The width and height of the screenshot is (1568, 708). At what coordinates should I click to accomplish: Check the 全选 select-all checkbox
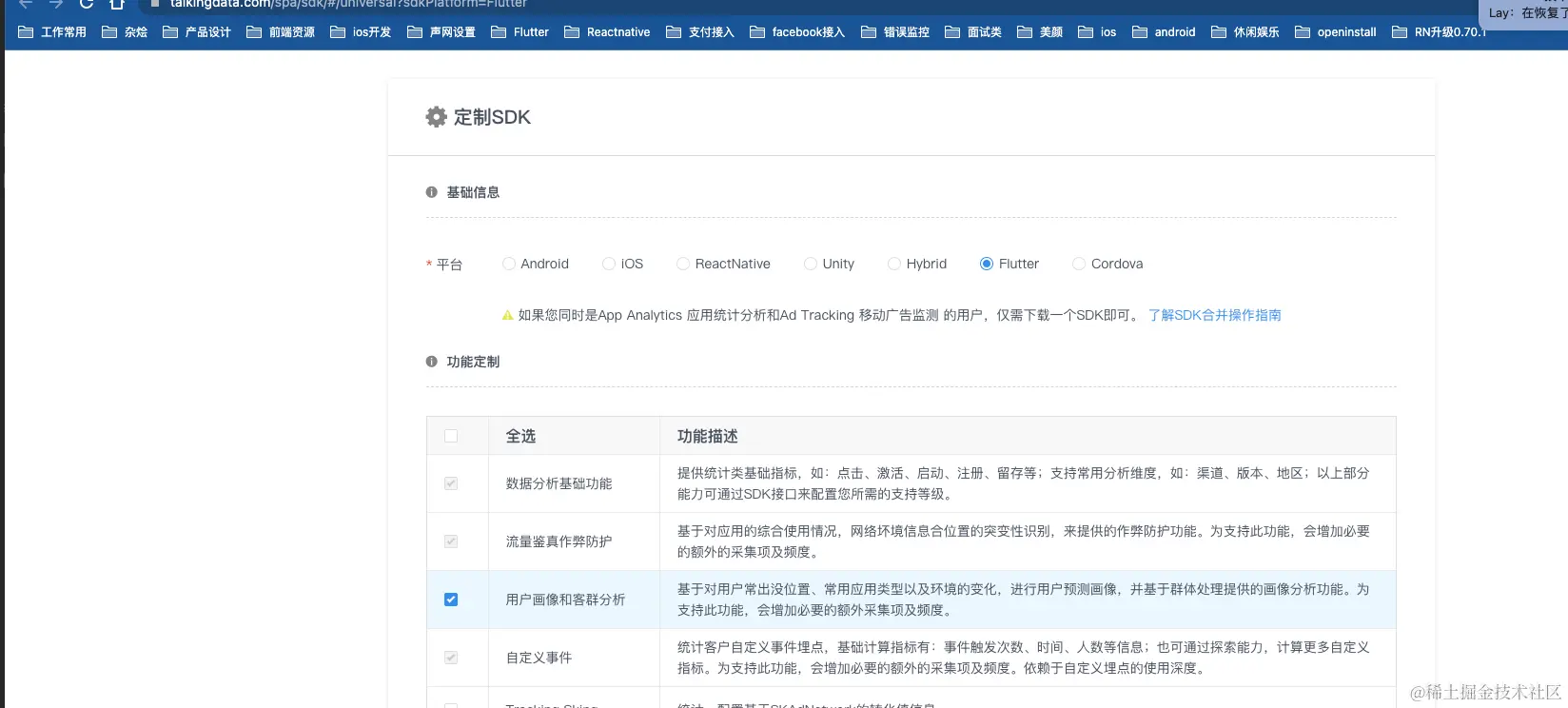(451, 436)
